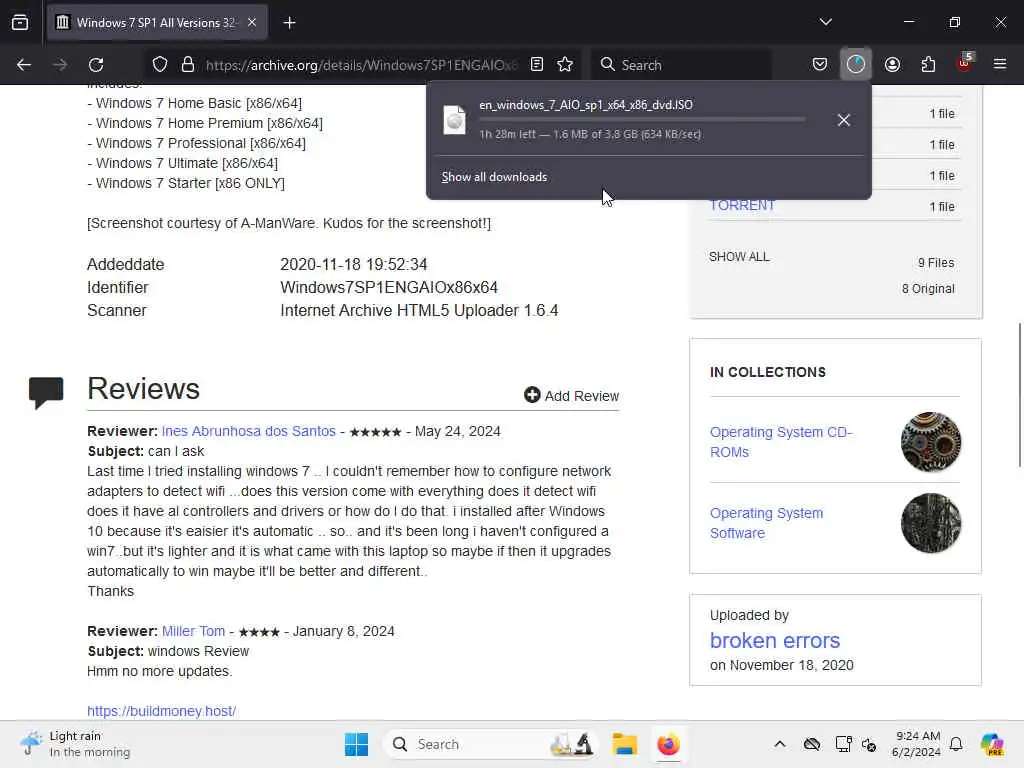Save page to Pocket
The height and width of the screenshot is (768, 1024).
click(x=820, y=65)
